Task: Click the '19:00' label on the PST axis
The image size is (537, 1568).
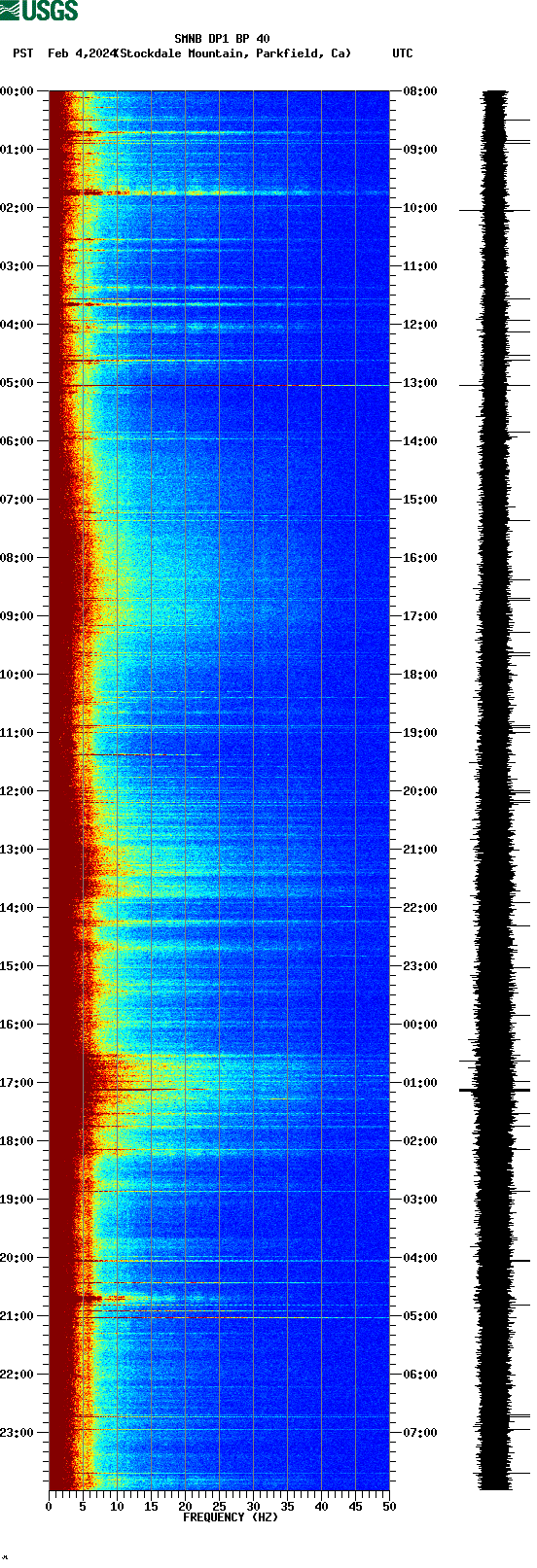Action: click(18, 1200)
